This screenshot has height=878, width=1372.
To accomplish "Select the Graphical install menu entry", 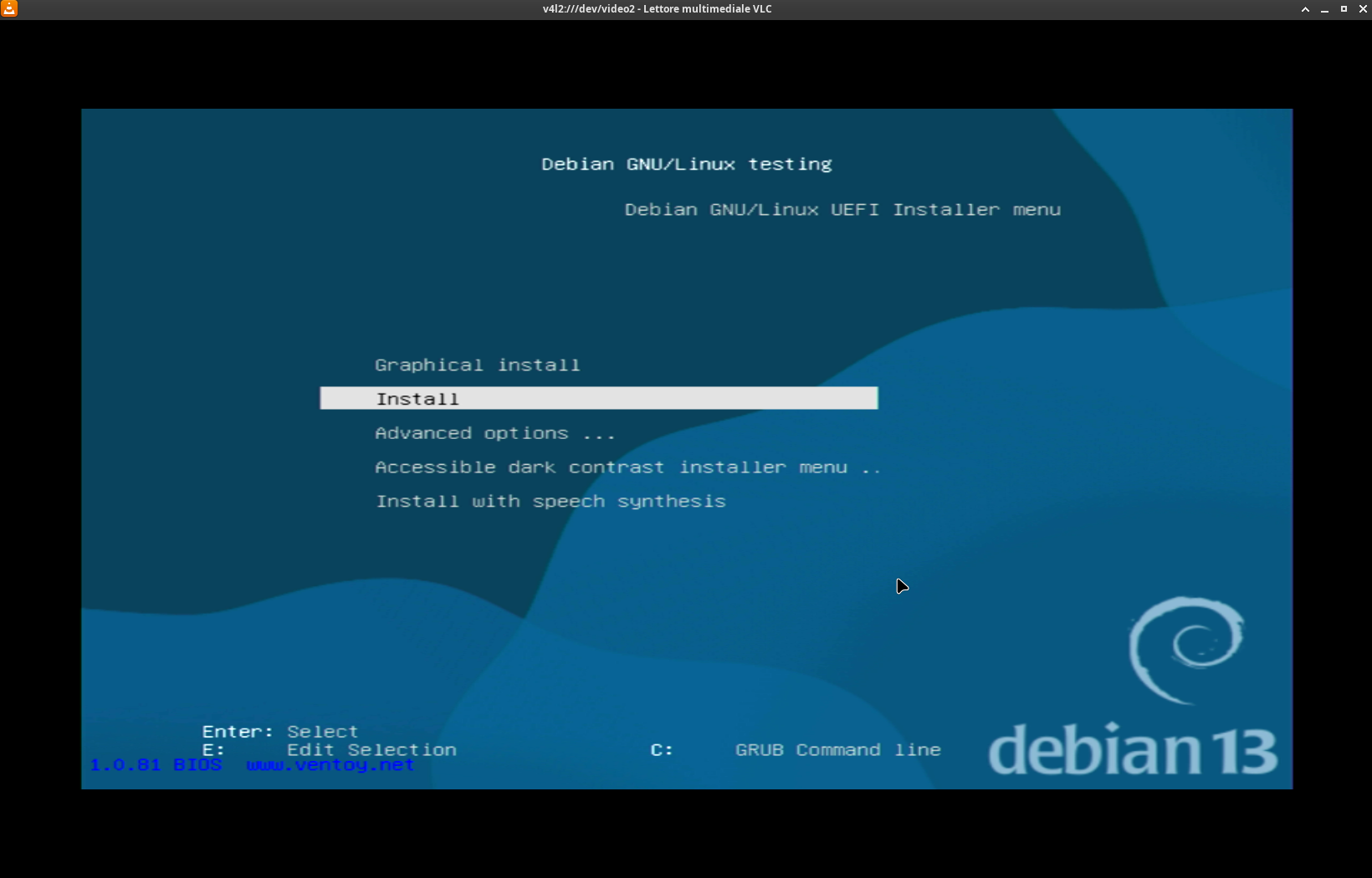I will point(477,365).
